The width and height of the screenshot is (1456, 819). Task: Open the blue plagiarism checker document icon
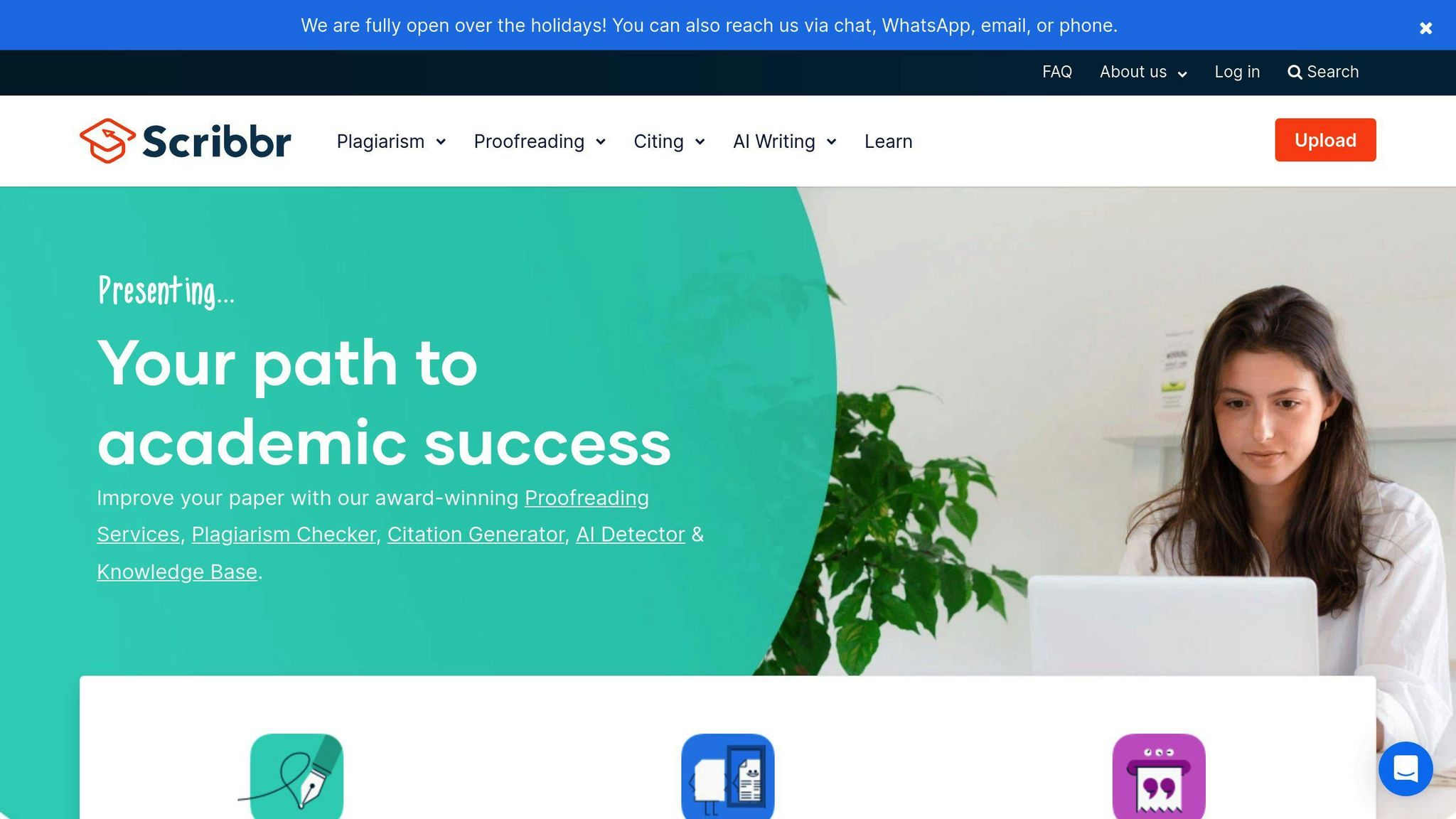(727, 776)
